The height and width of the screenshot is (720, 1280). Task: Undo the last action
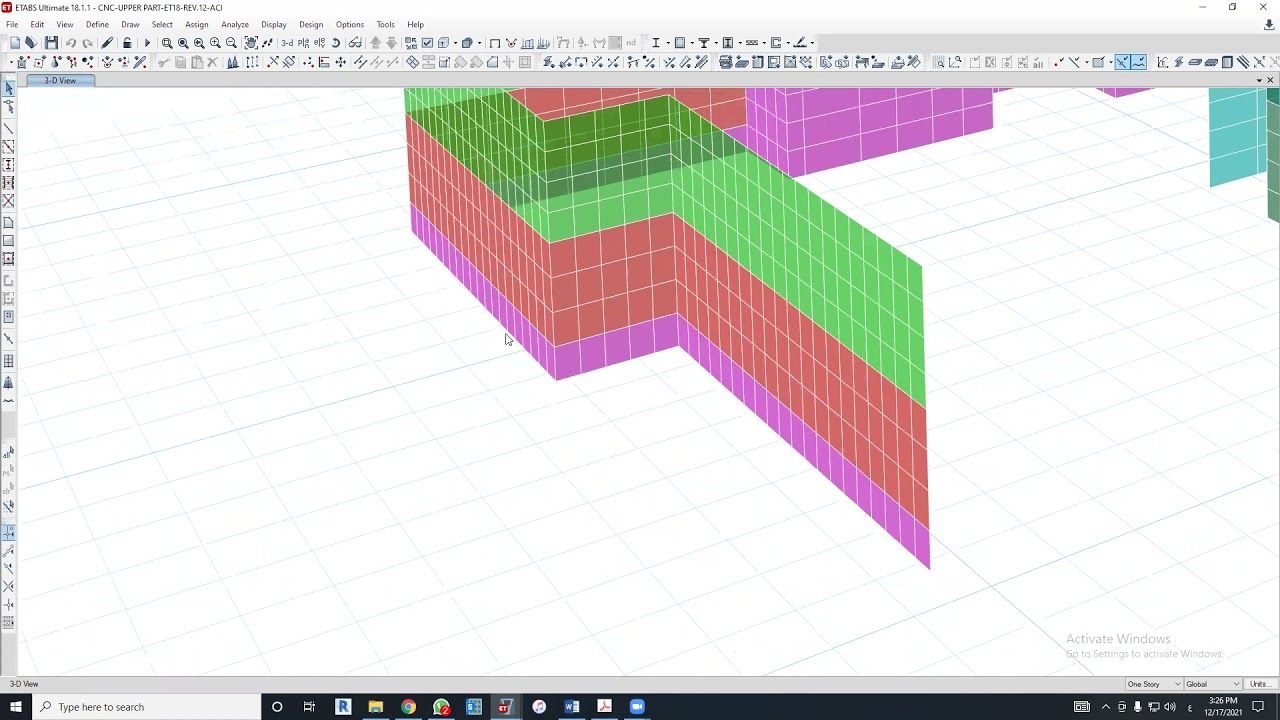71,43
